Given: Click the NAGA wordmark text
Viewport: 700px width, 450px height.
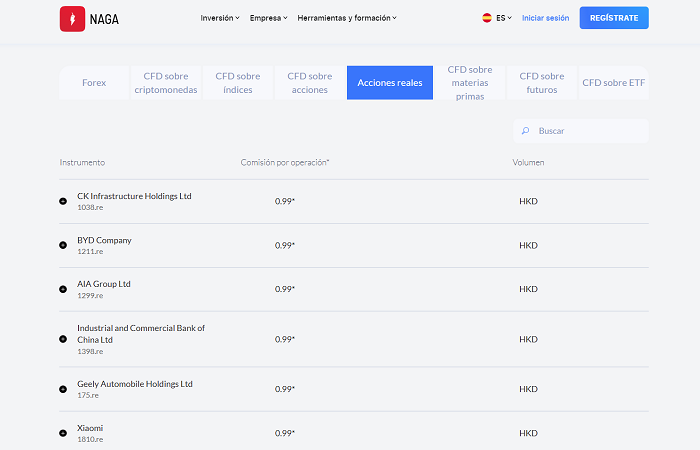Looking at the screenshot, I should tap(104, 19).
